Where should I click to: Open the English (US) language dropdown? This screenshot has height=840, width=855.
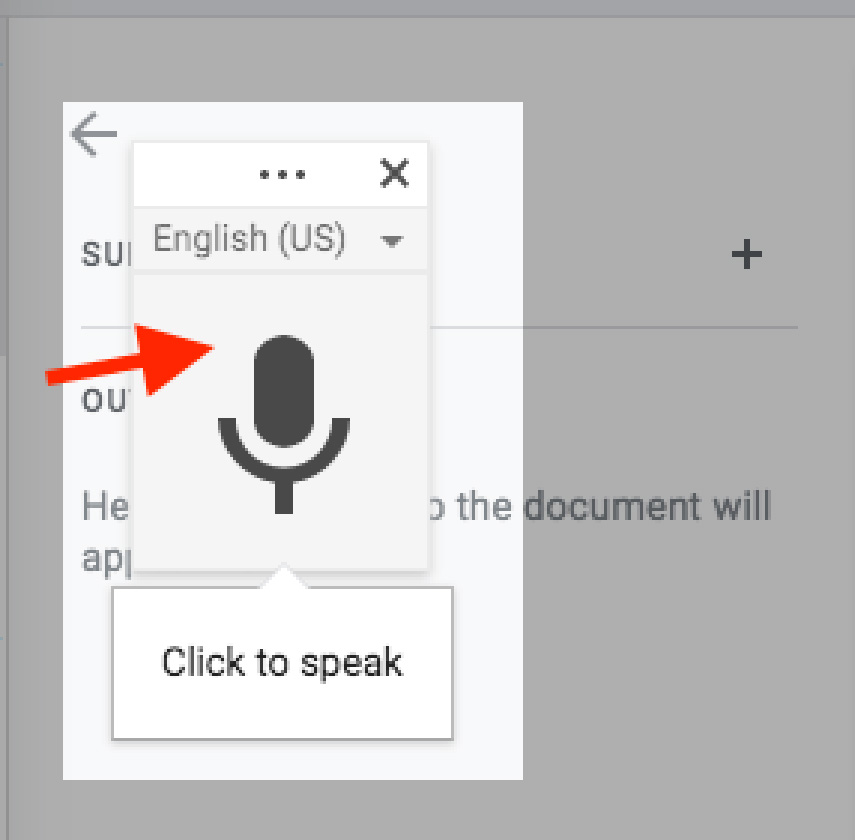tap(250, 239)
